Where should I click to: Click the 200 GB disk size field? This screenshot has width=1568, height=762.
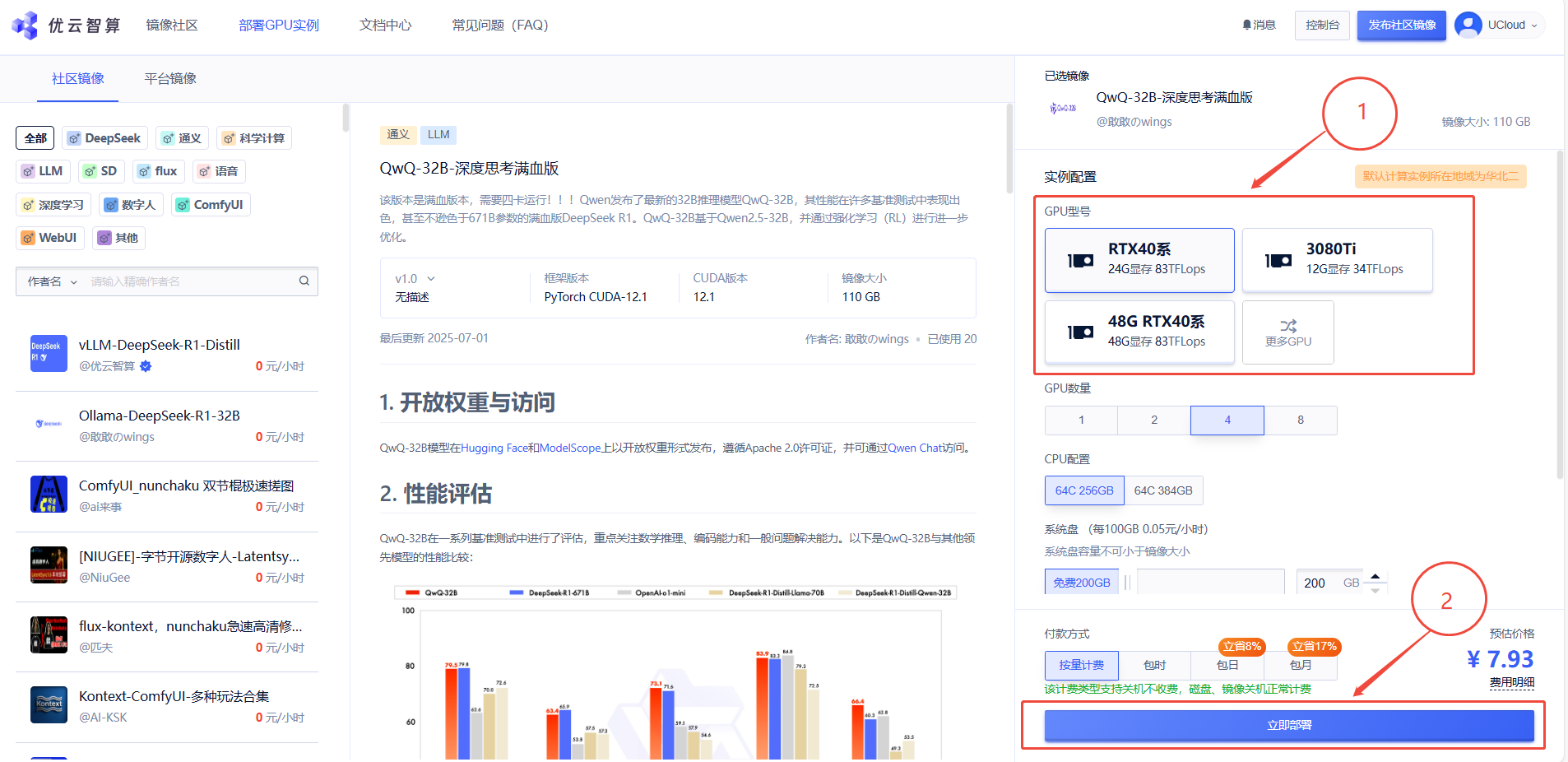(x=1330, y=582)
